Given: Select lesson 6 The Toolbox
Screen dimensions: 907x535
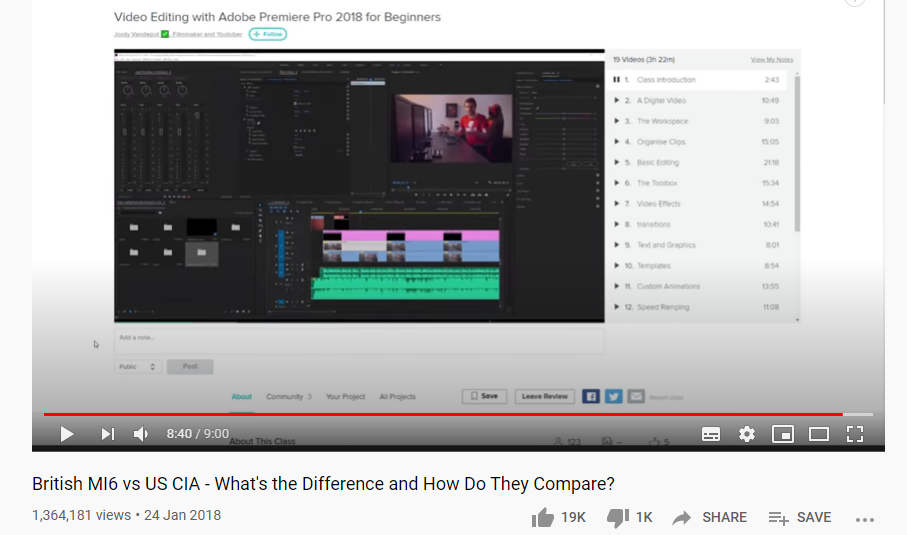Looking at the screenshot, I should click(696, 183).
